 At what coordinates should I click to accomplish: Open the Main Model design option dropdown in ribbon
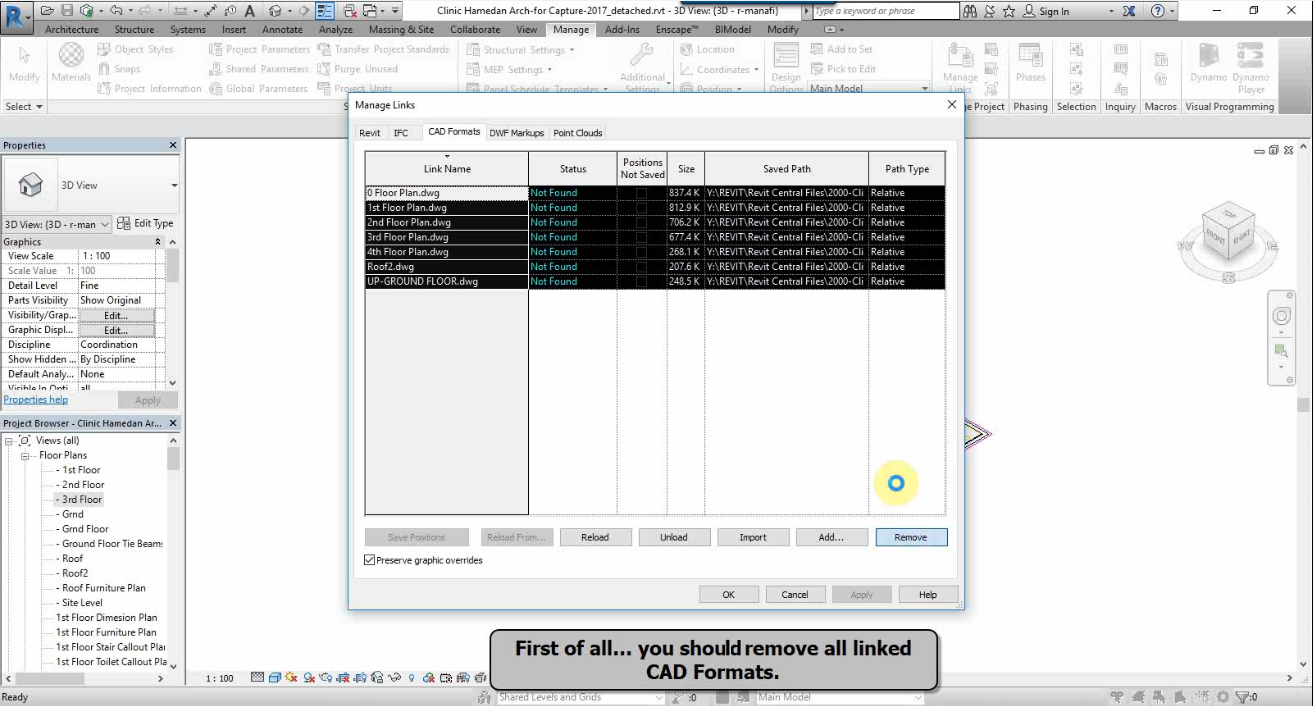(923, 89)
